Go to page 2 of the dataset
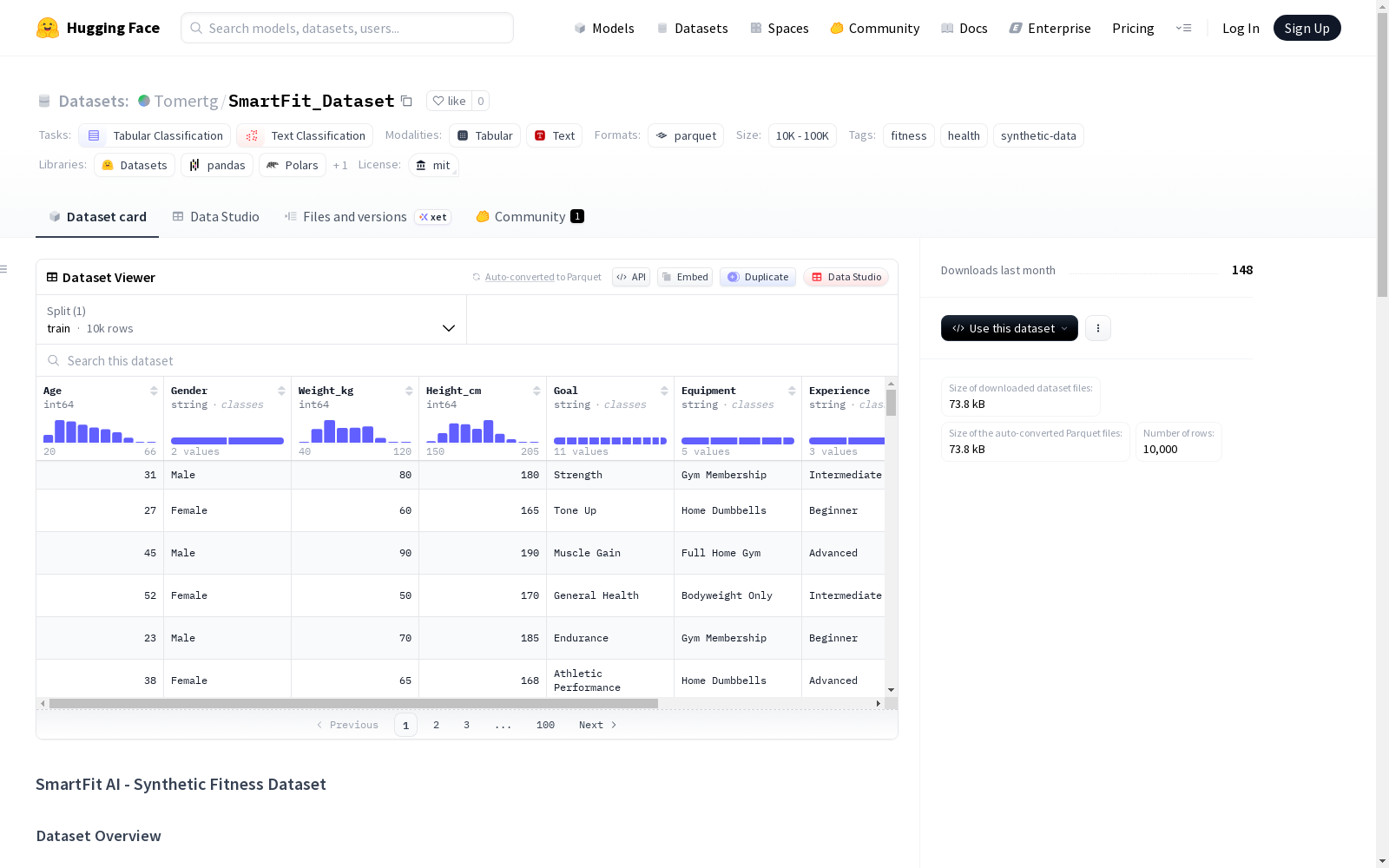The image size is (1389, 868). click(x=436, y=725)
